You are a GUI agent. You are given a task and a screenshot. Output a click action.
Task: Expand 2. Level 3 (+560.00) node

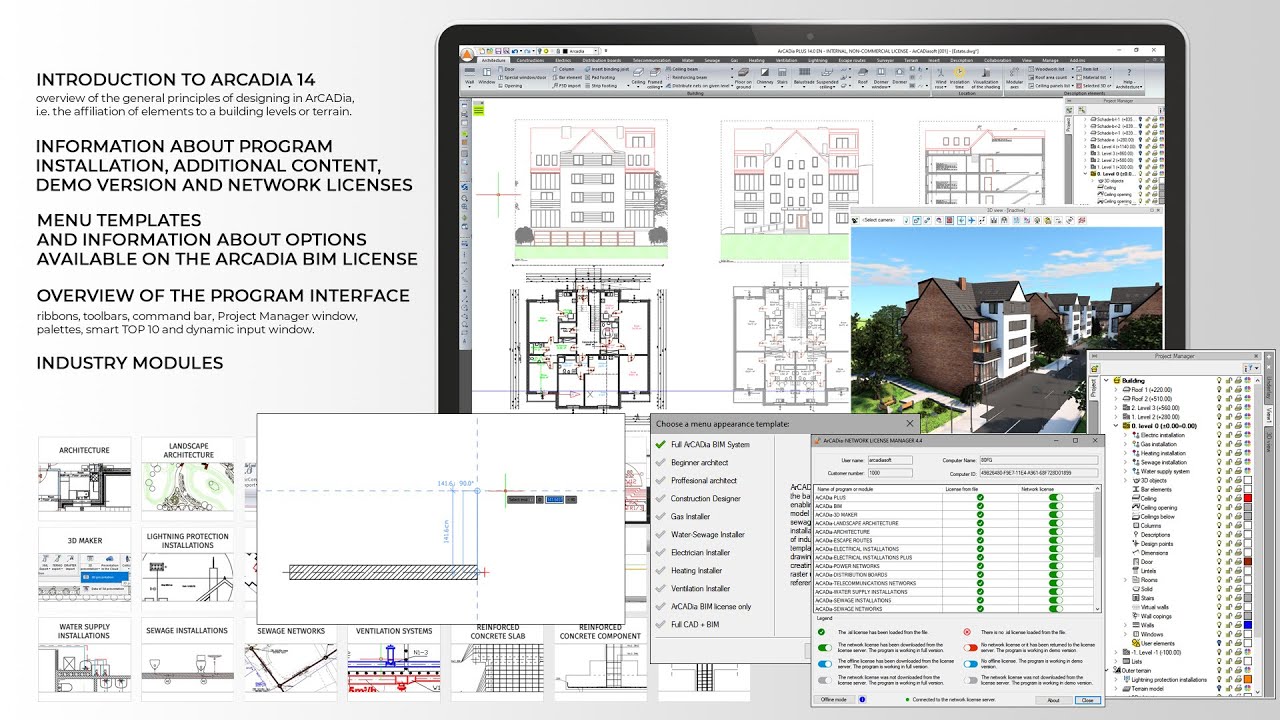tap(1115, 408)
